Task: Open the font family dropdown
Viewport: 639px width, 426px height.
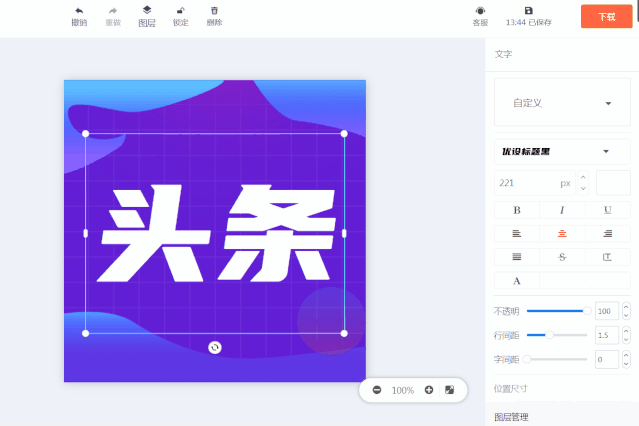Action: 562,152
